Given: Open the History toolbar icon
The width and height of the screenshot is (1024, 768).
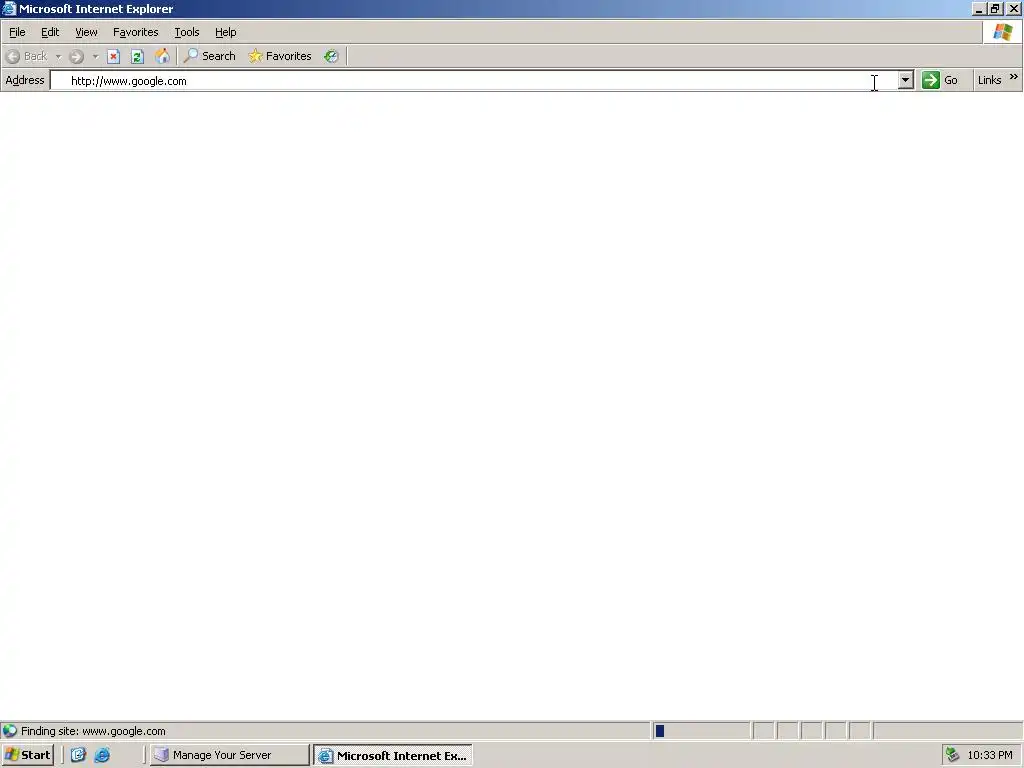Looking at the screenshot, I should [332, 56].
